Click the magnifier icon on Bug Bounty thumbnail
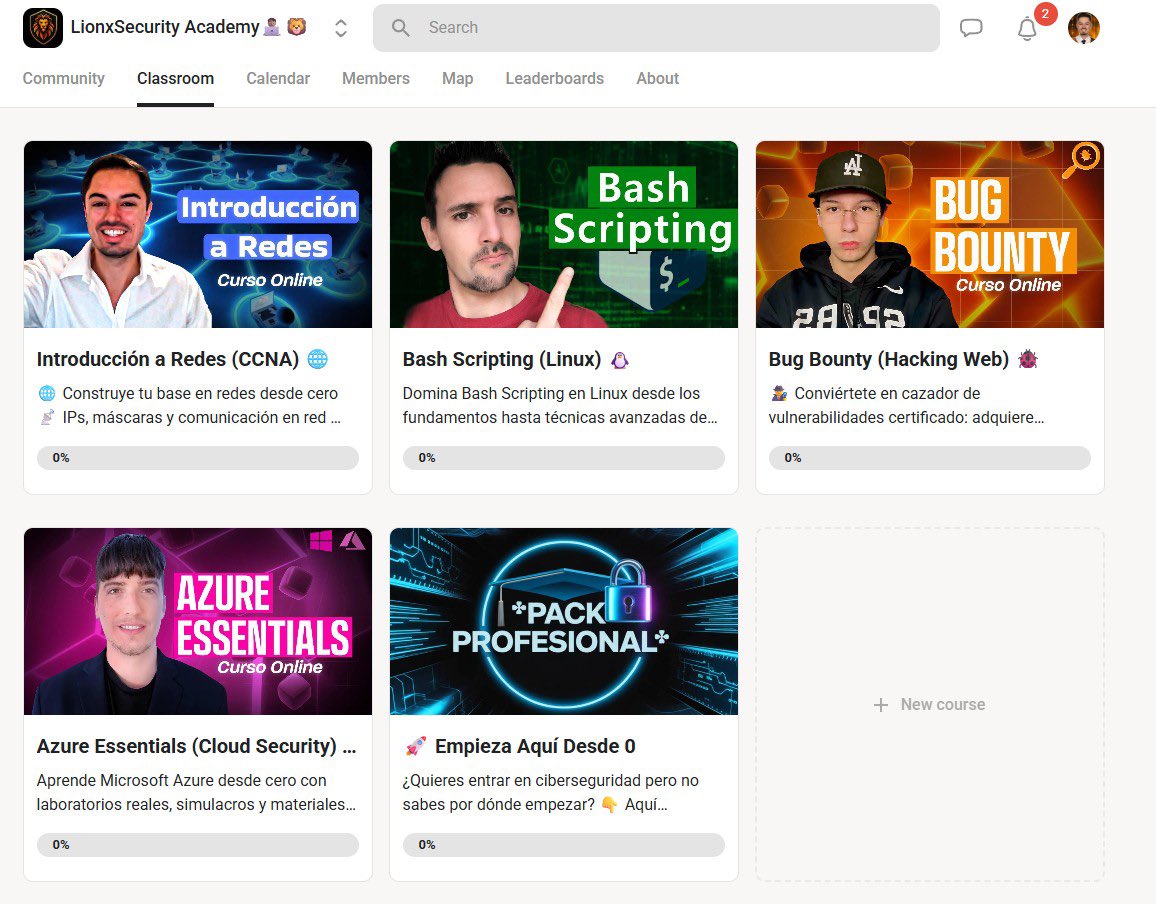Viewport: 1156px width, 904px height. (1081, 161)
